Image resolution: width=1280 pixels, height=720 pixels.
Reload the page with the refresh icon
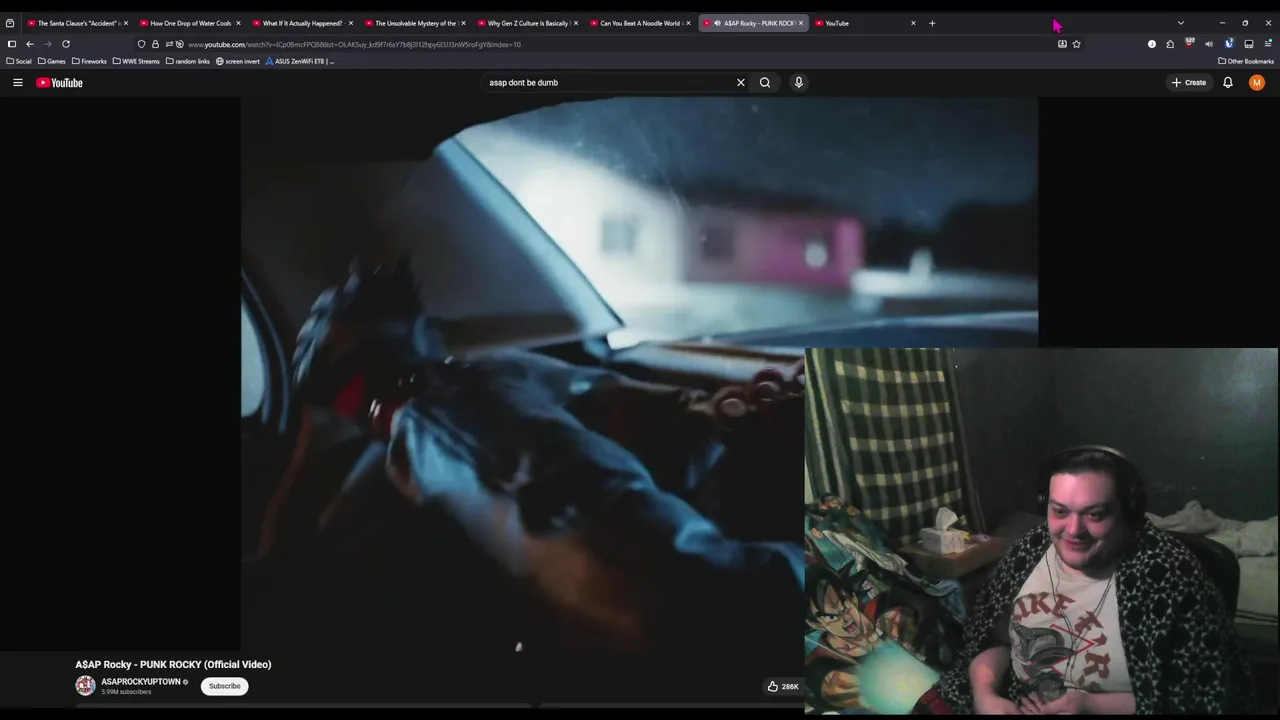66,44
